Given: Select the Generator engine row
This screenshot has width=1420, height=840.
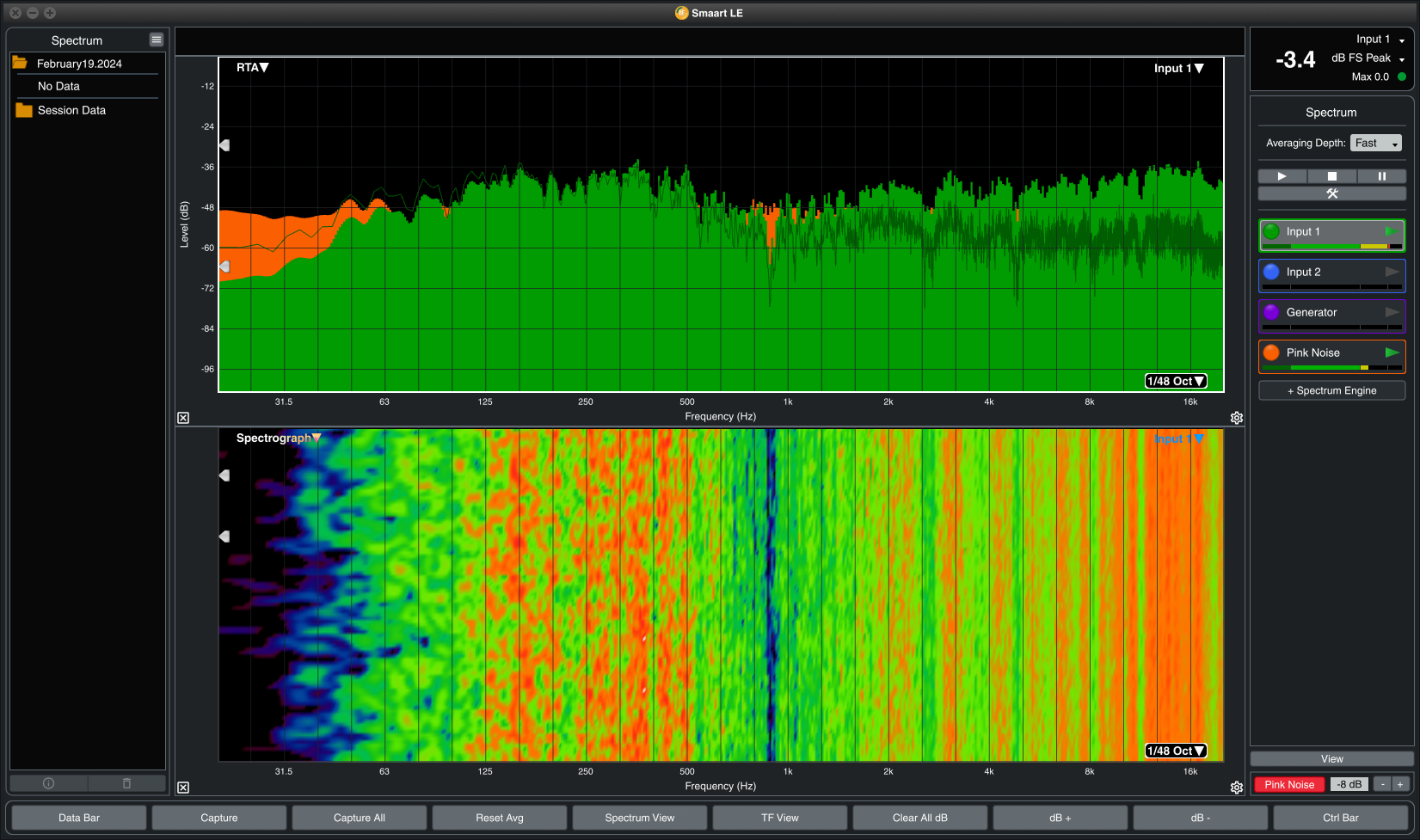Looking at the screenshot, I should (1332, 316).
